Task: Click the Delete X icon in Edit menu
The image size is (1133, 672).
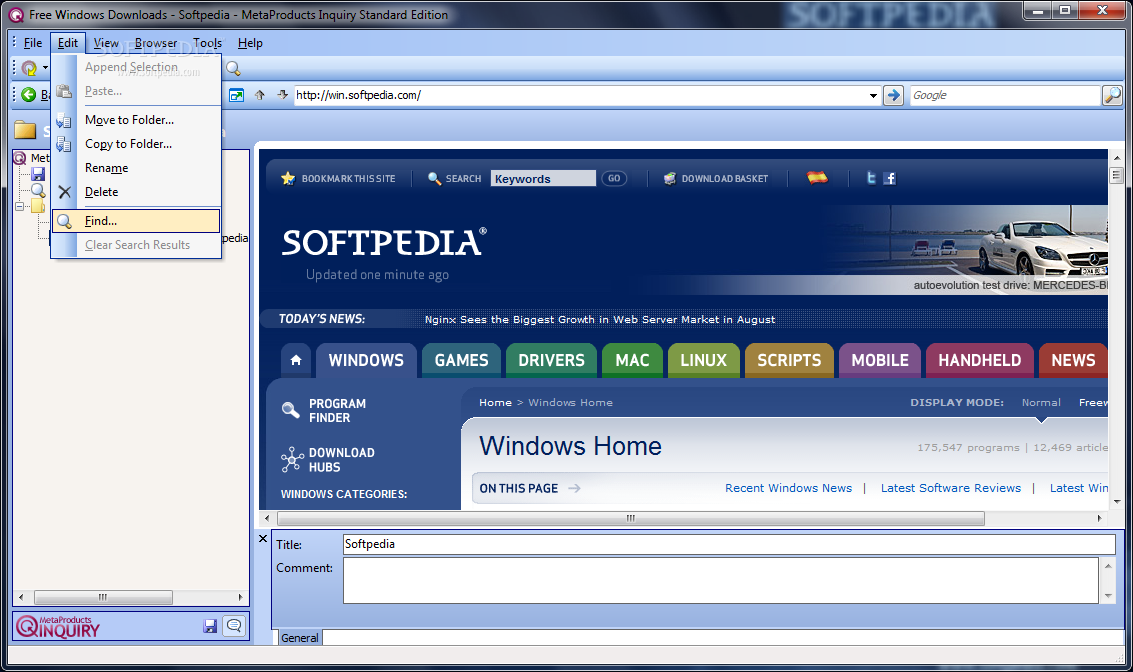Action: click(x=65, y=192)
